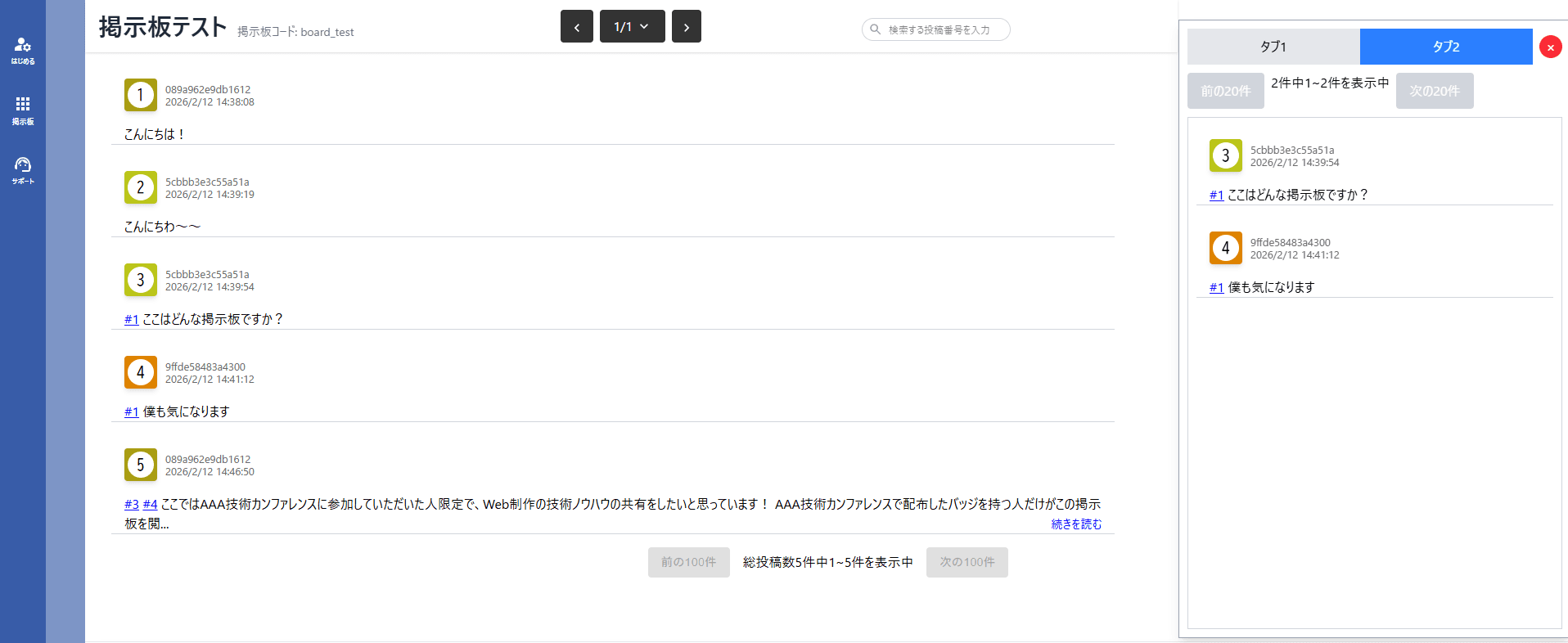Click post number 5 badge in main list
1568x643 pixels.
point(141,465)
